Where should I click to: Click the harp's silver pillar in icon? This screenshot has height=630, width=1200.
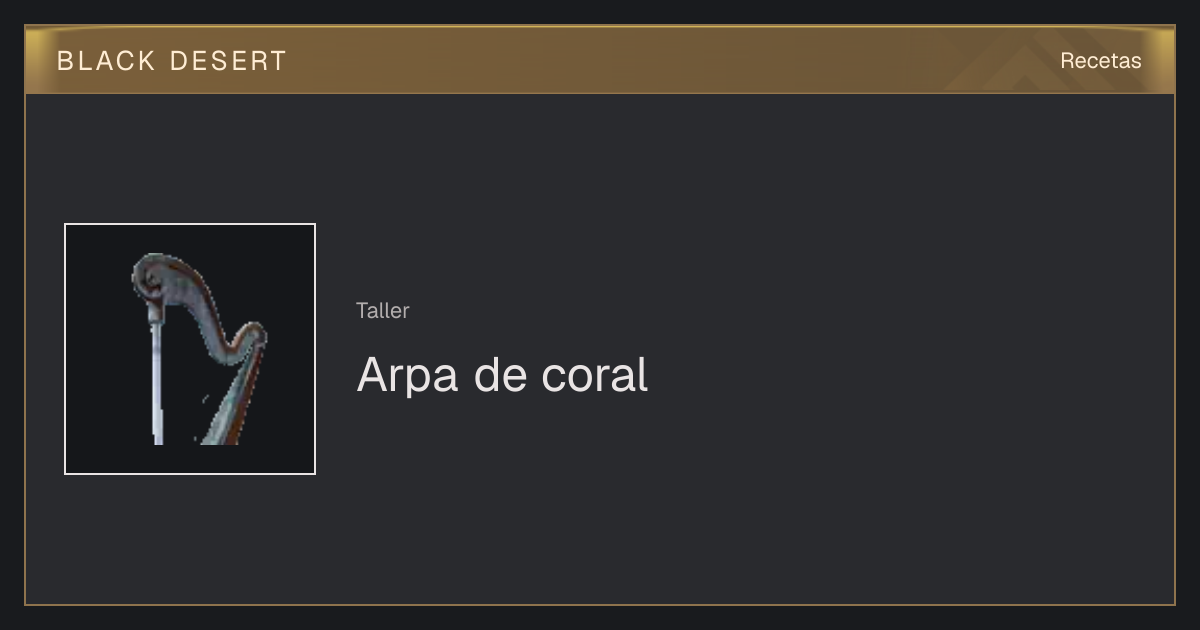(x=156, y=375)
